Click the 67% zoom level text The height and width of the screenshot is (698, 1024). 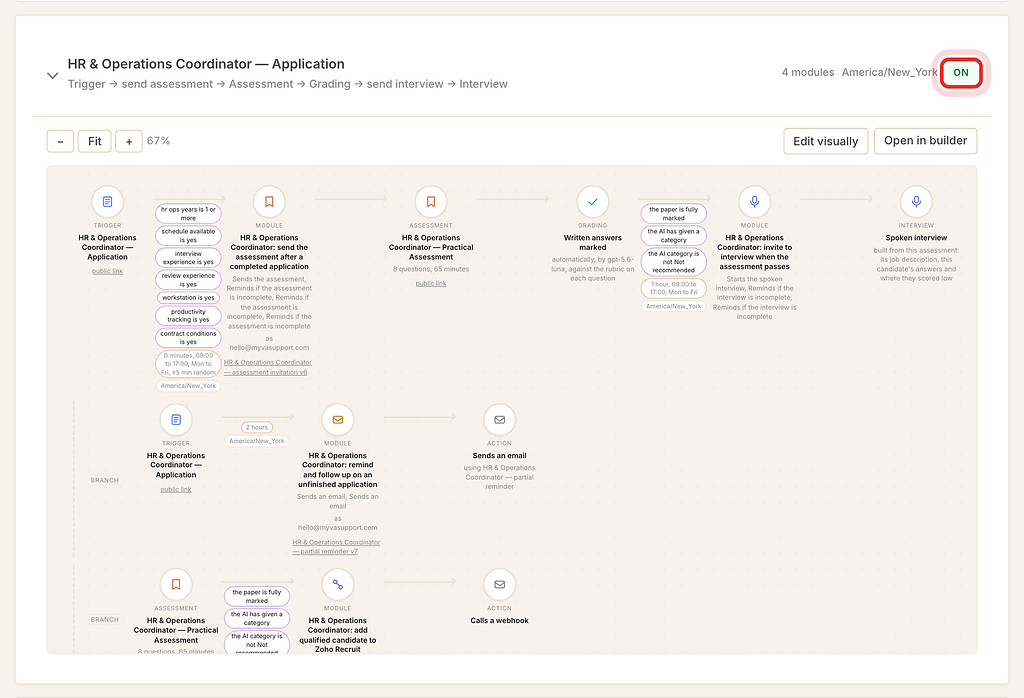(x=158, y=141)
